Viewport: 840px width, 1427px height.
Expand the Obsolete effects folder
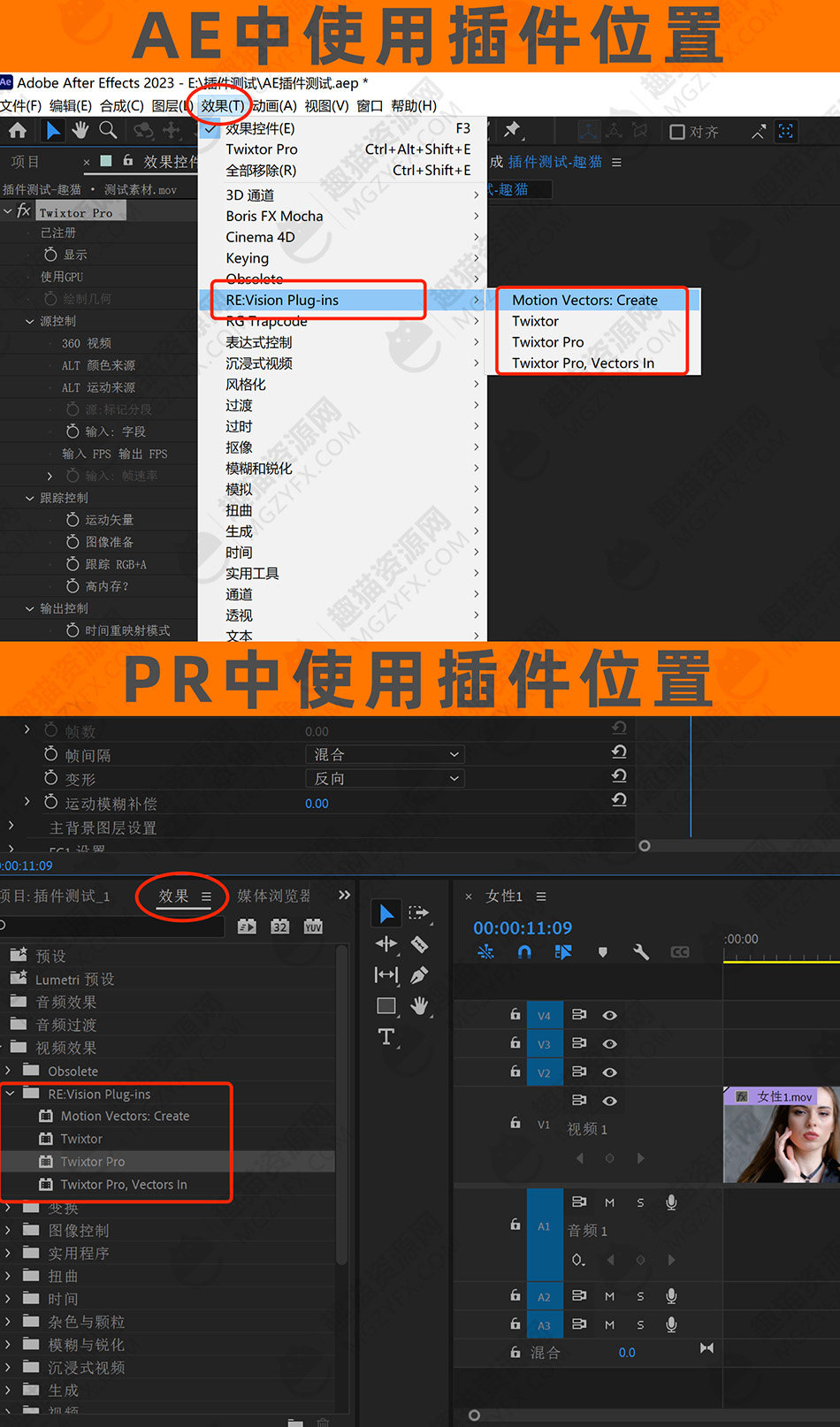tap(9, 1071)
